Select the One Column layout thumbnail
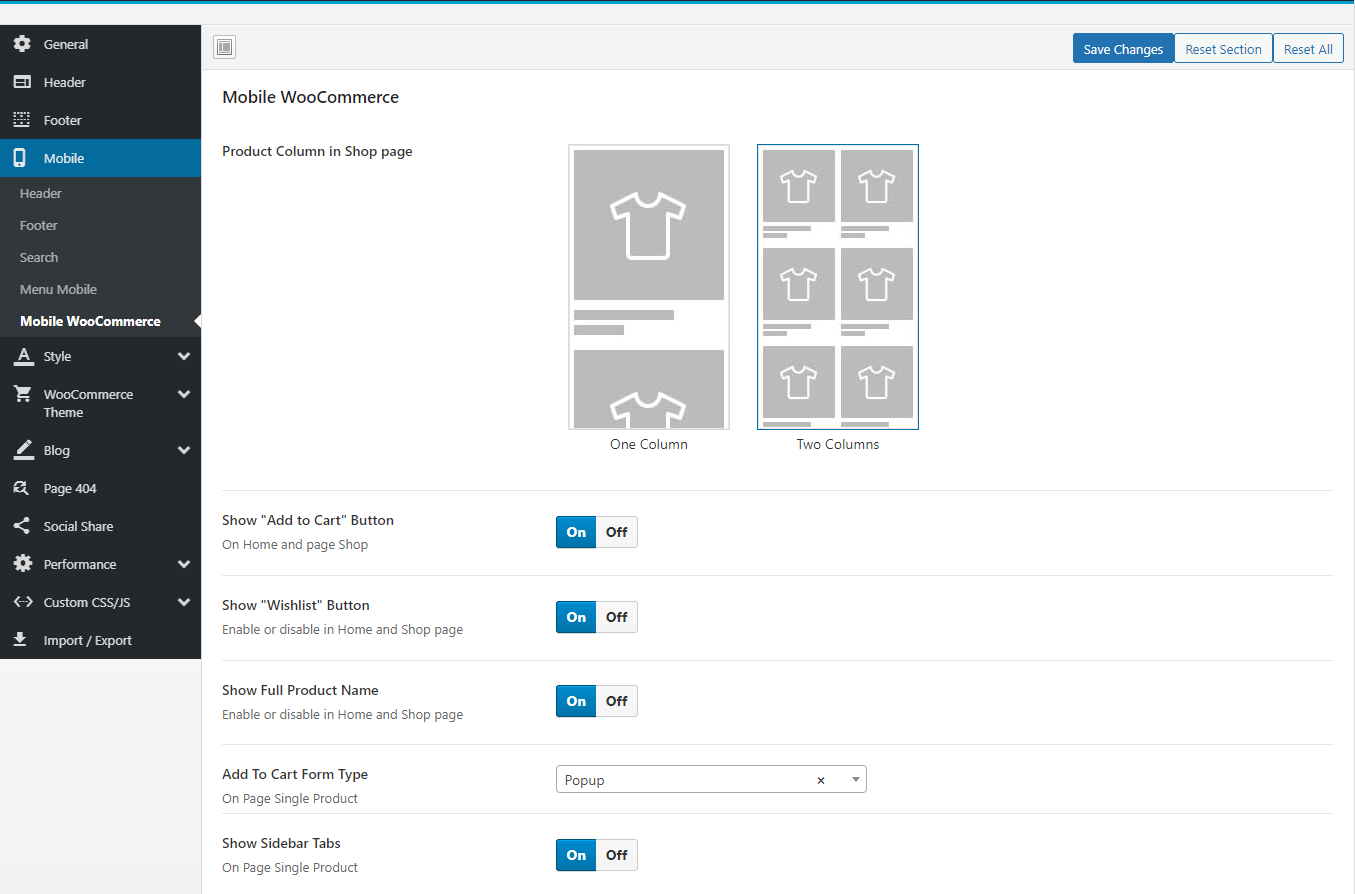The image size is (1355, 894). 649,287
